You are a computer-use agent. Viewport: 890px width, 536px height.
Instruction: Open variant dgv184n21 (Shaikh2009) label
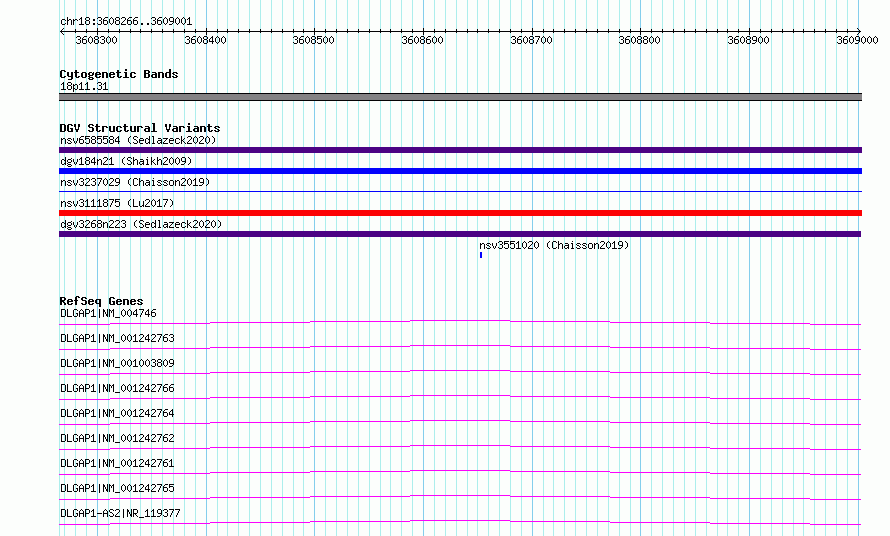click(x=126, y=161)
